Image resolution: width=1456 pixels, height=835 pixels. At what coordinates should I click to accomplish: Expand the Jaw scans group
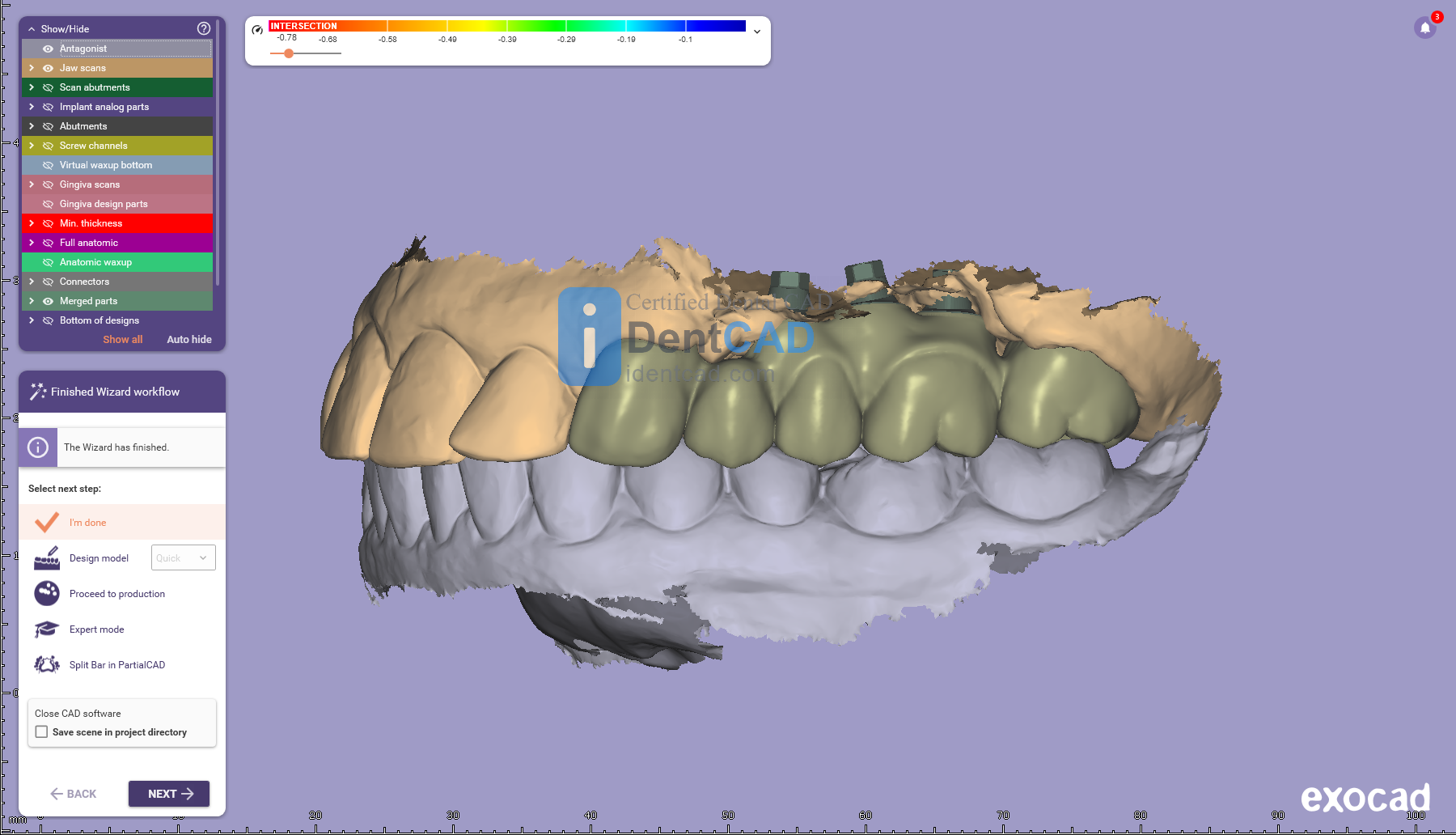coord(32,68)
